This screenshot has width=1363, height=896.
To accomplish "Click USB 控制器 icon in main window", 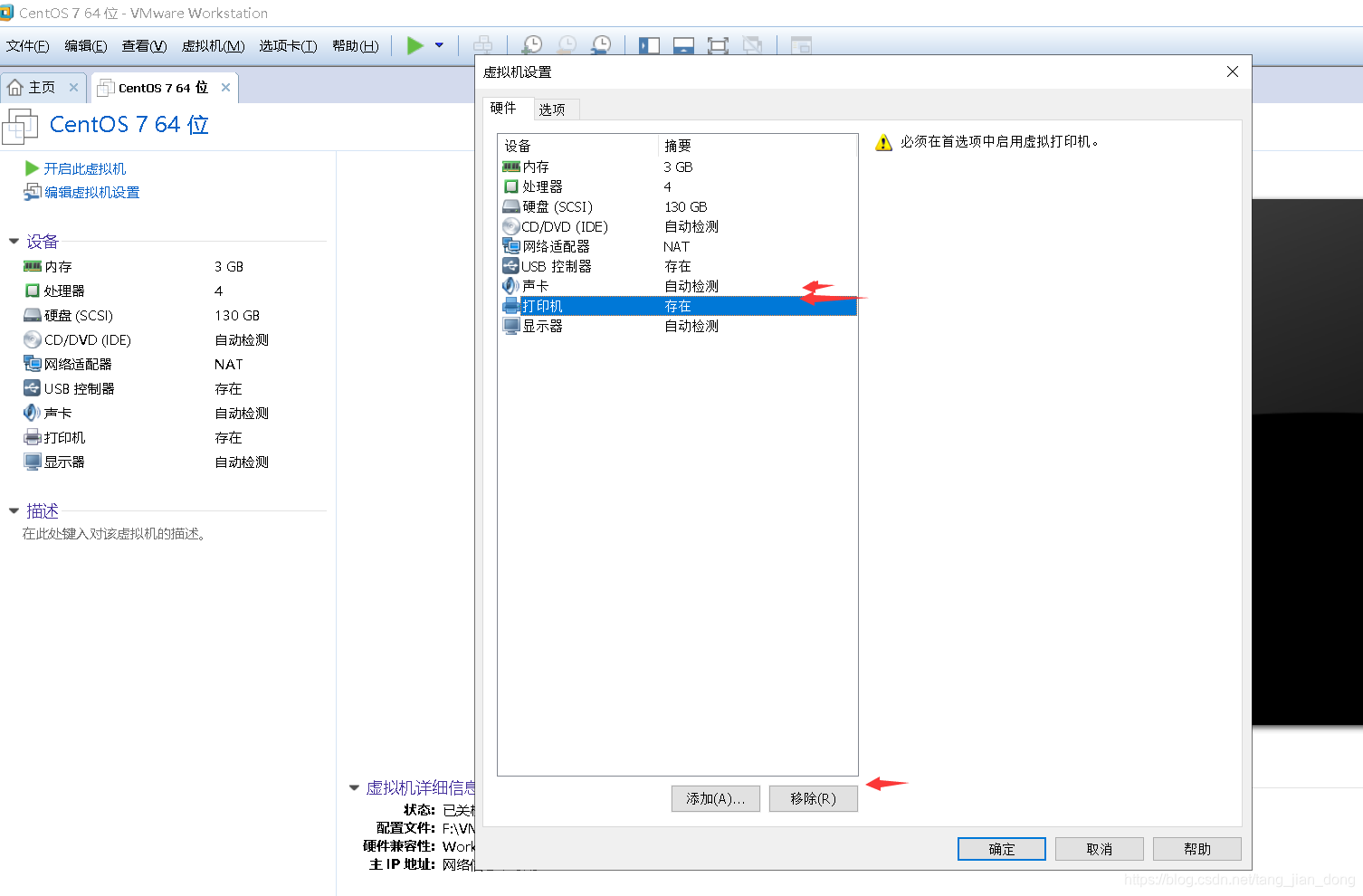I will pos(33,388).
